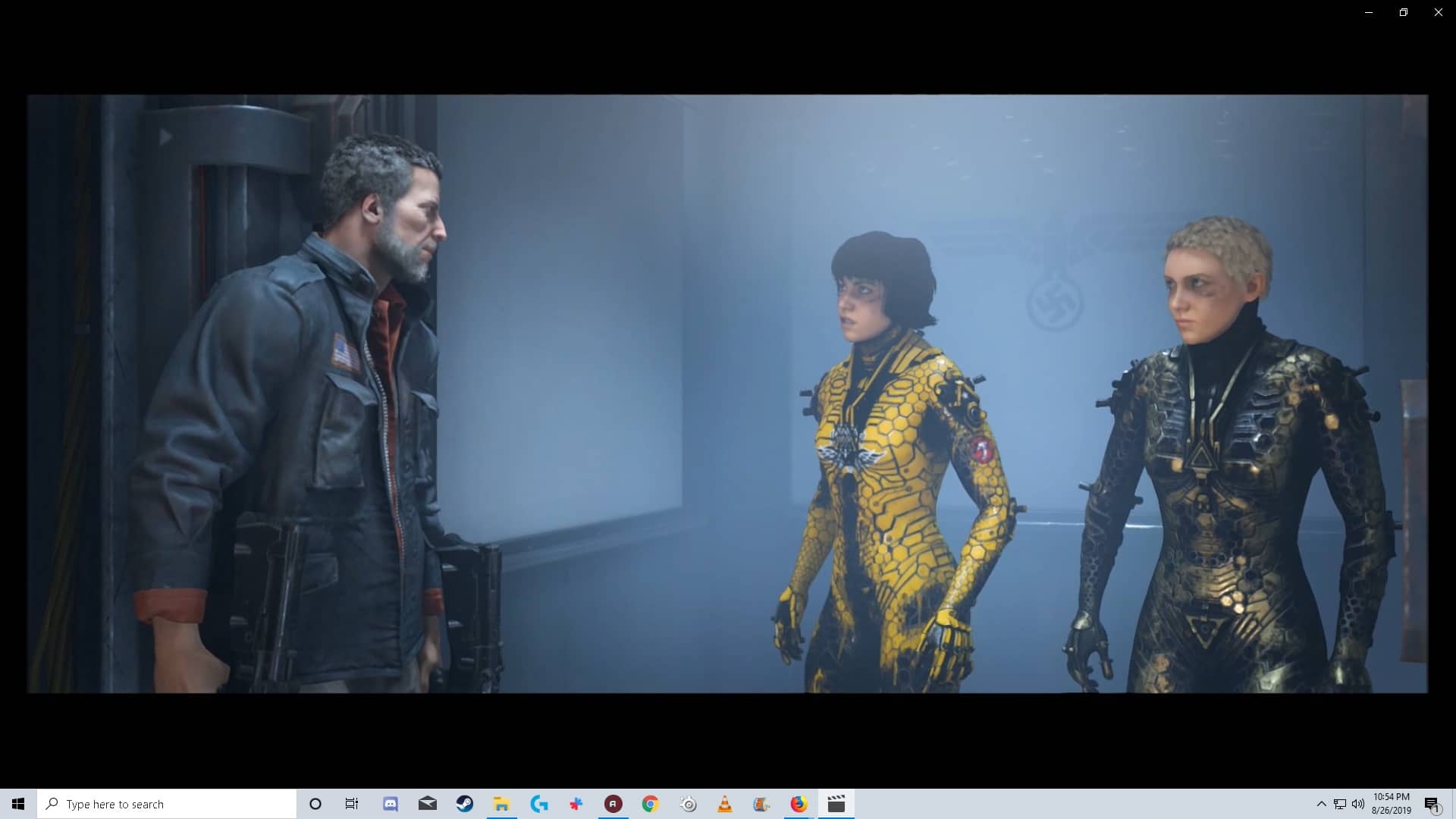Launch Steam from the taskbar
The height and width of the screenshot is (819, 1456).
(465, 804)
